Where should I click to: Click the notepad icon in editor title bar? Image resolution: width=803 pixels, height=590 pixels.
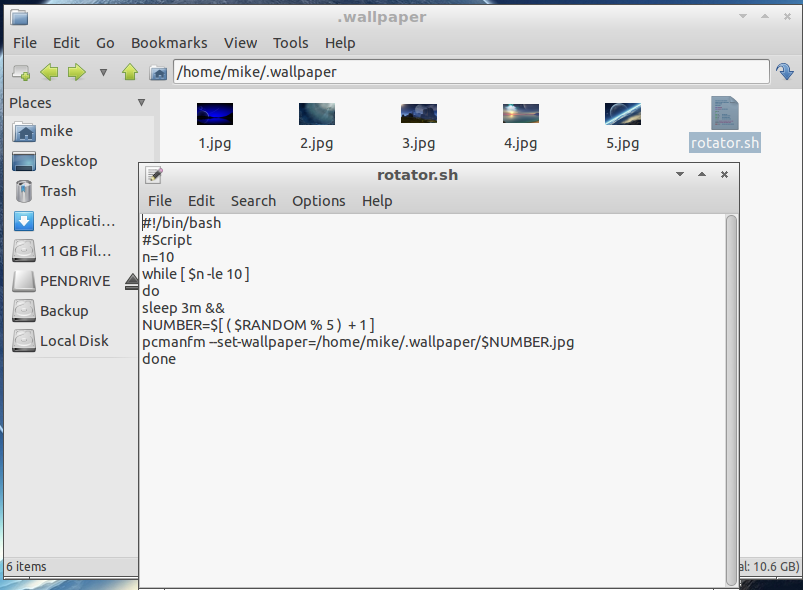tap(154, 175)
